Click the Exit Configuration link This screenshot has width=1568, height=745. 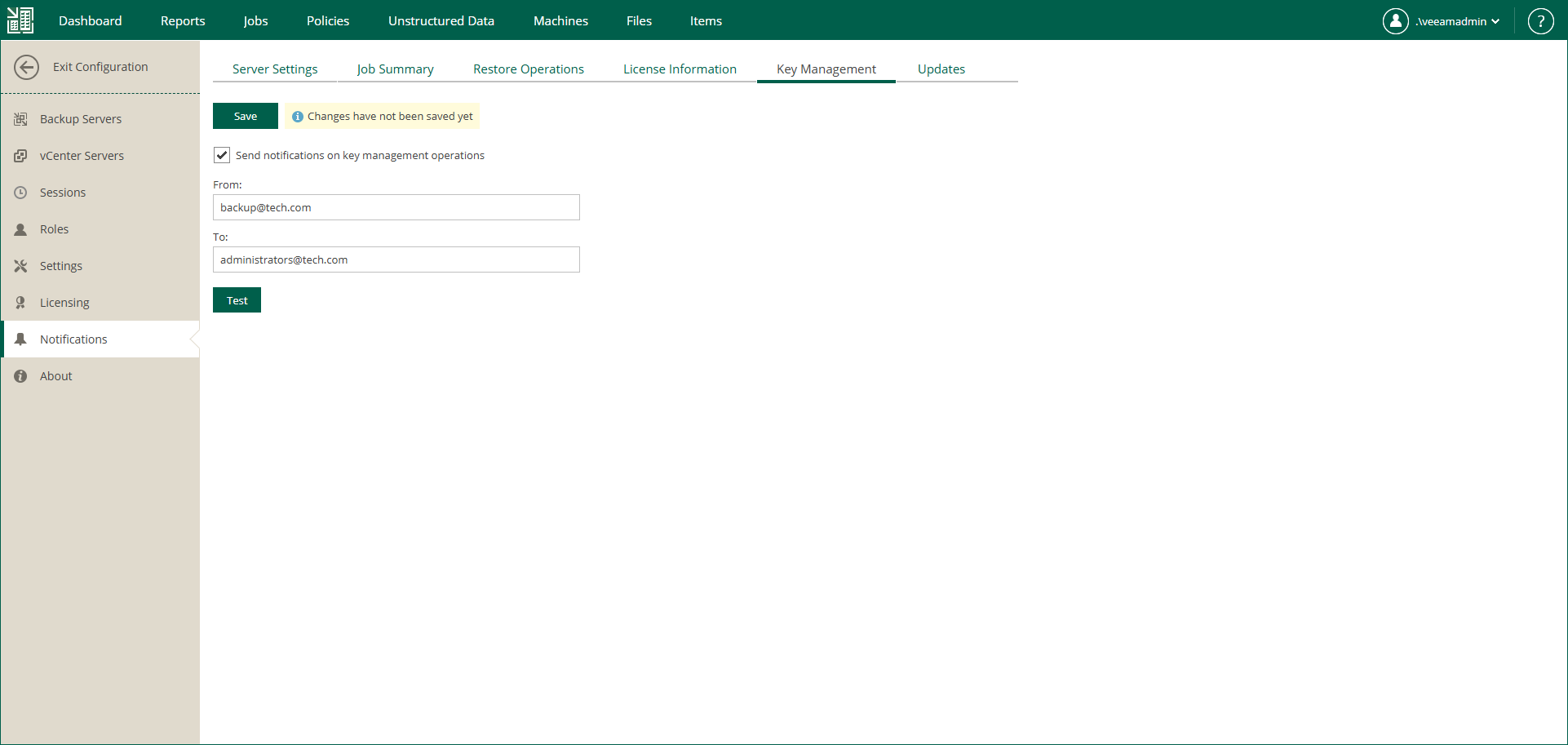point(100,67)
